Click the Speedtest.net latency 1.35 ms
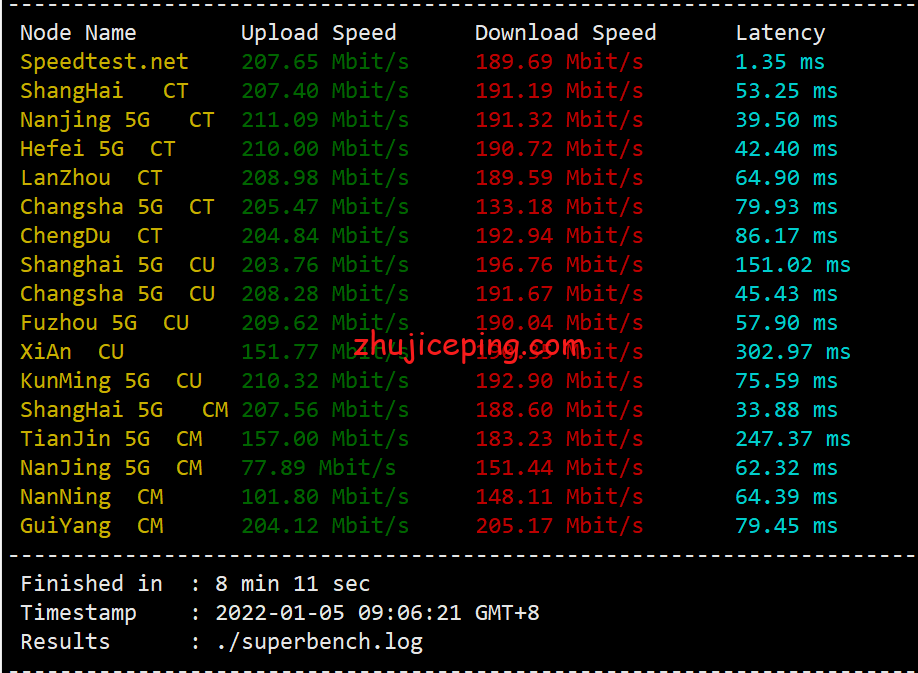Viewport: 918px width, 673px height. pyautogui.click(x=780, y=62)
